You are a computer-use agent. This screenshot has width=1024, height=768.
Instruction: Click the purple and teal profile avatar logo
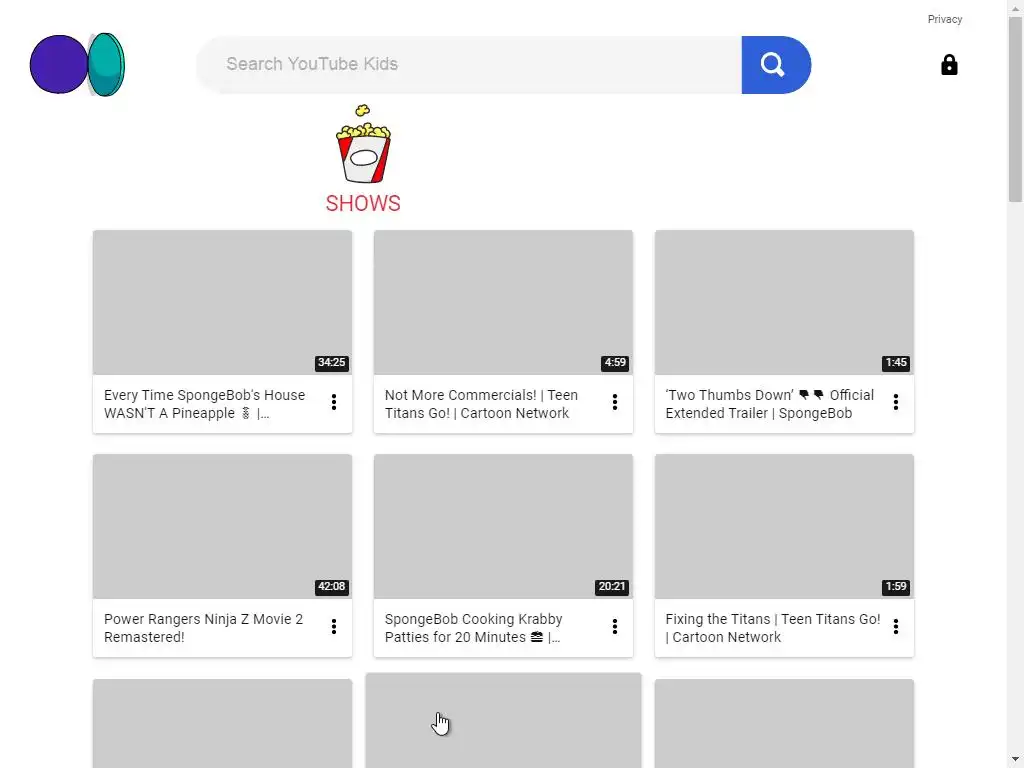(x=77, y=65)
